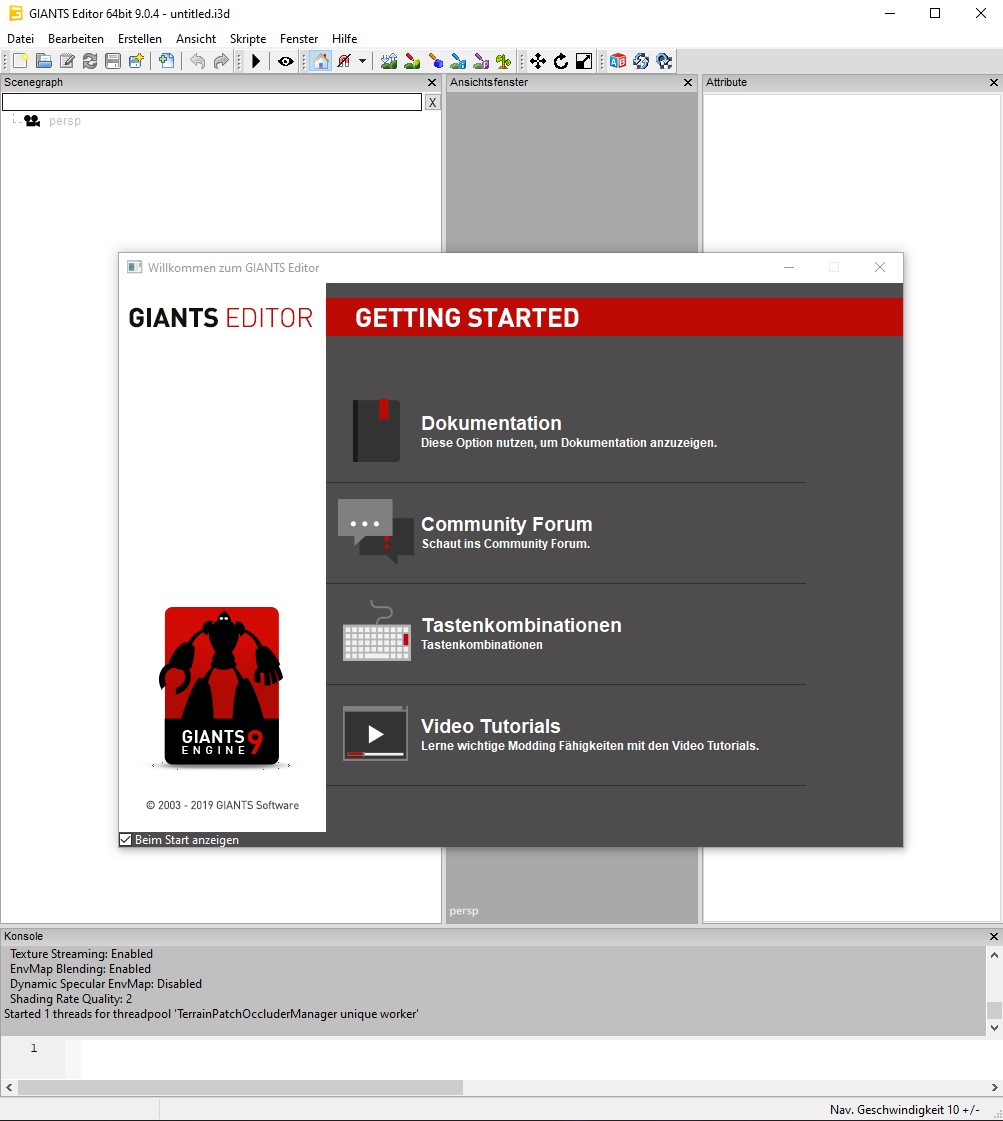Select the move/translate arrows tool

538,61
